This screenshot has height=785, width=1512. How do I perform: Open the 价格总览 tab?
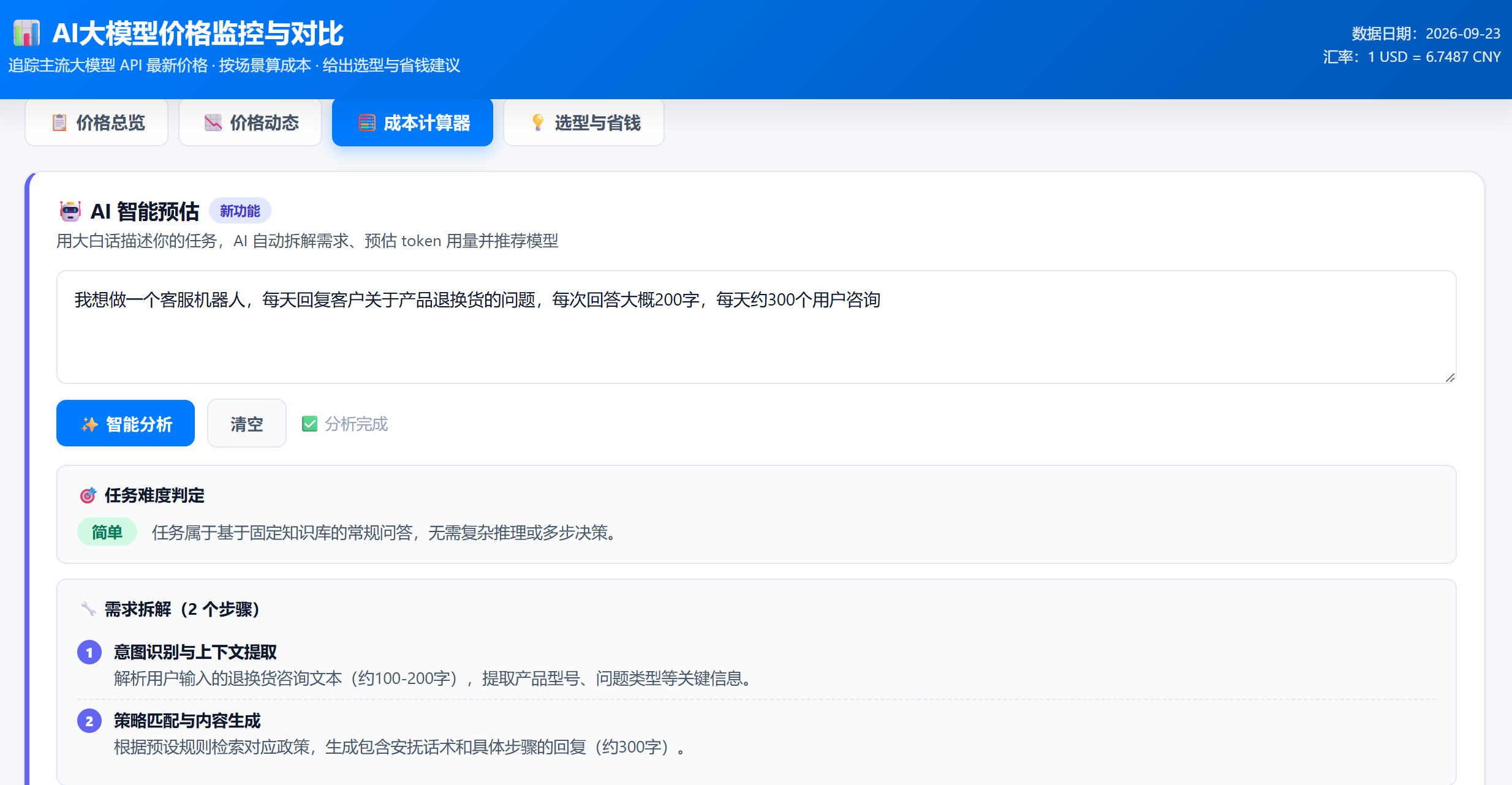click(x=97, y=122)
